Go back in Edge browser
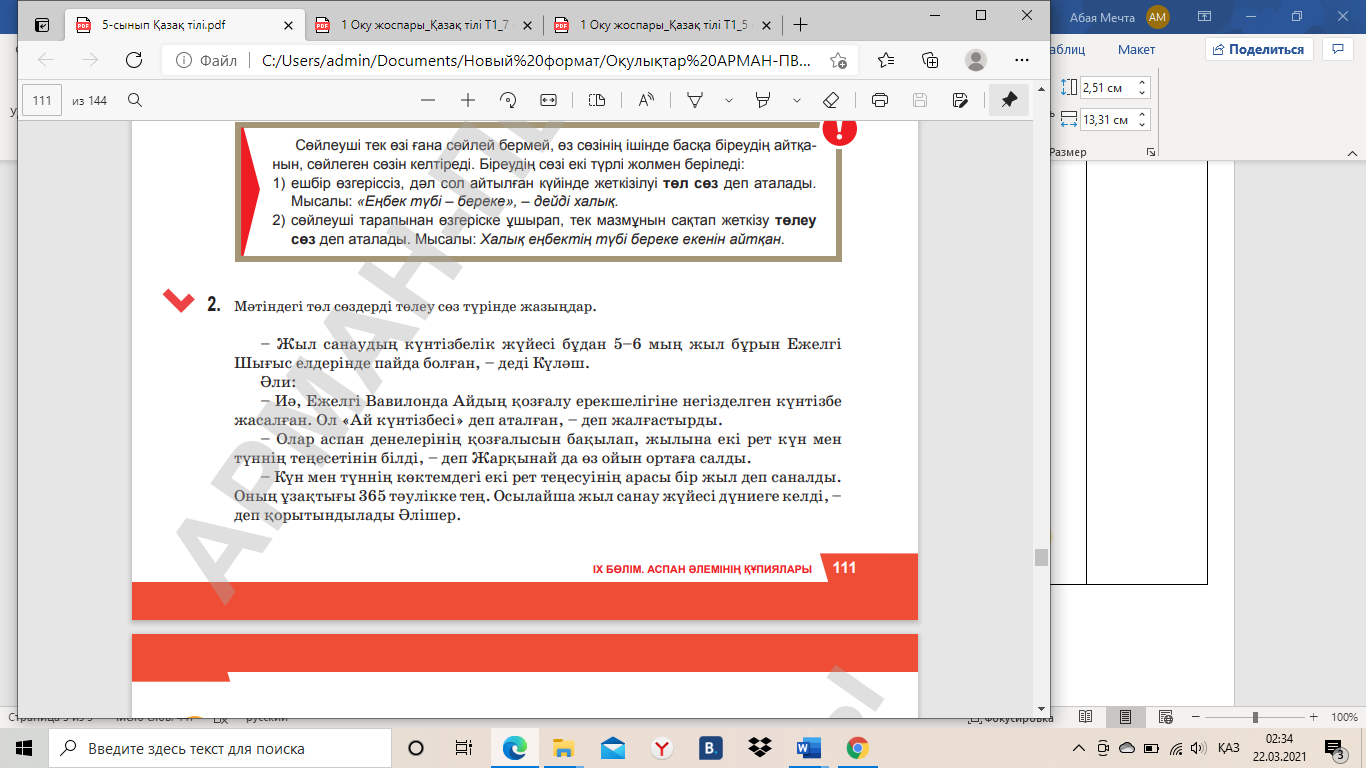1366x768 pixels. (x=45, y=60)
